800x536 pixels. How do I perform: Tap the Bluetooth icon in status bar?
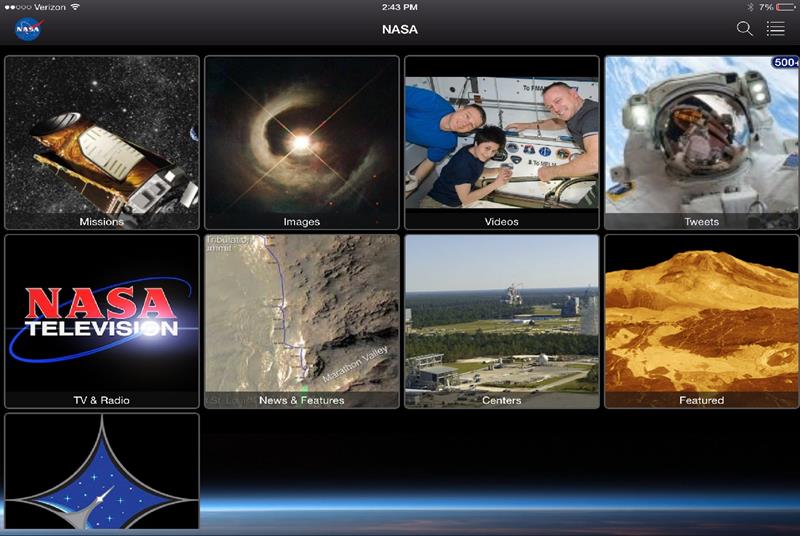tap(750, 7)
